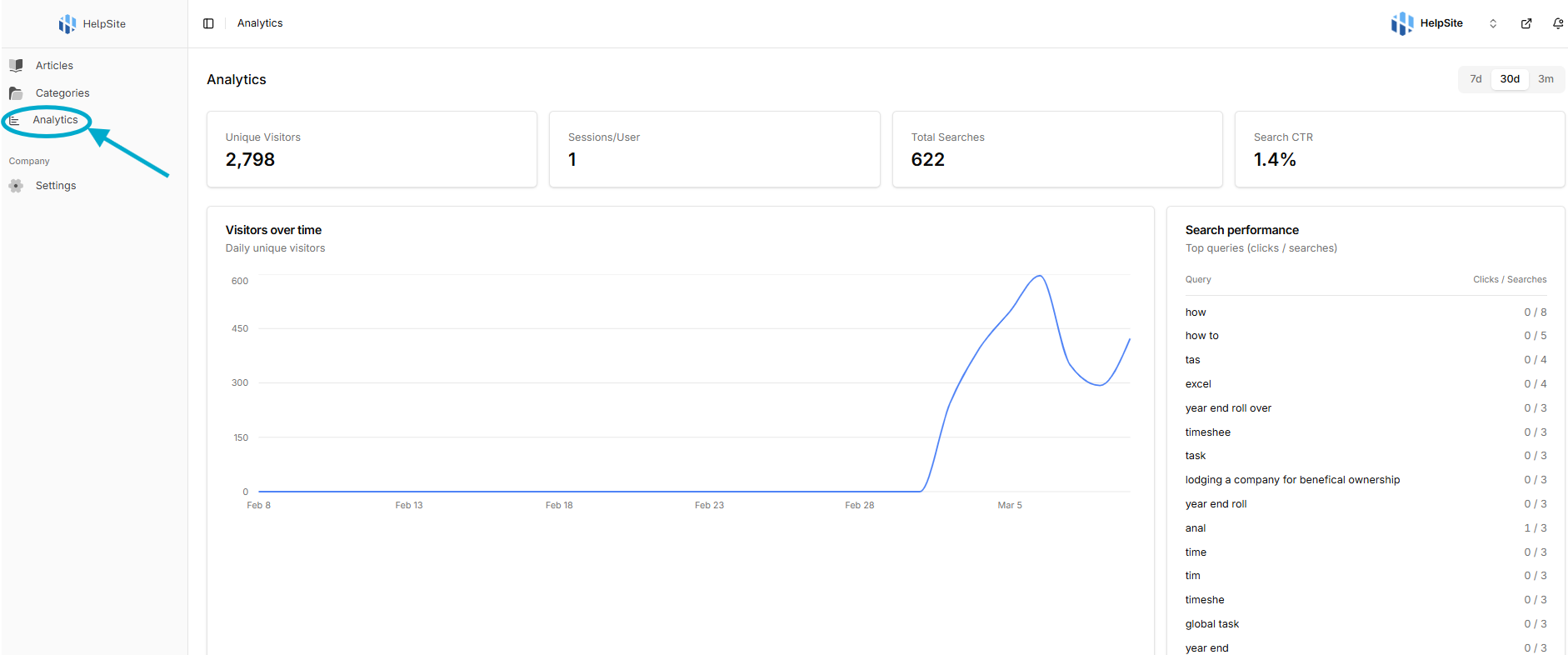
Task: Select the Unique Visitors stat card
Action: pos(372,149)
